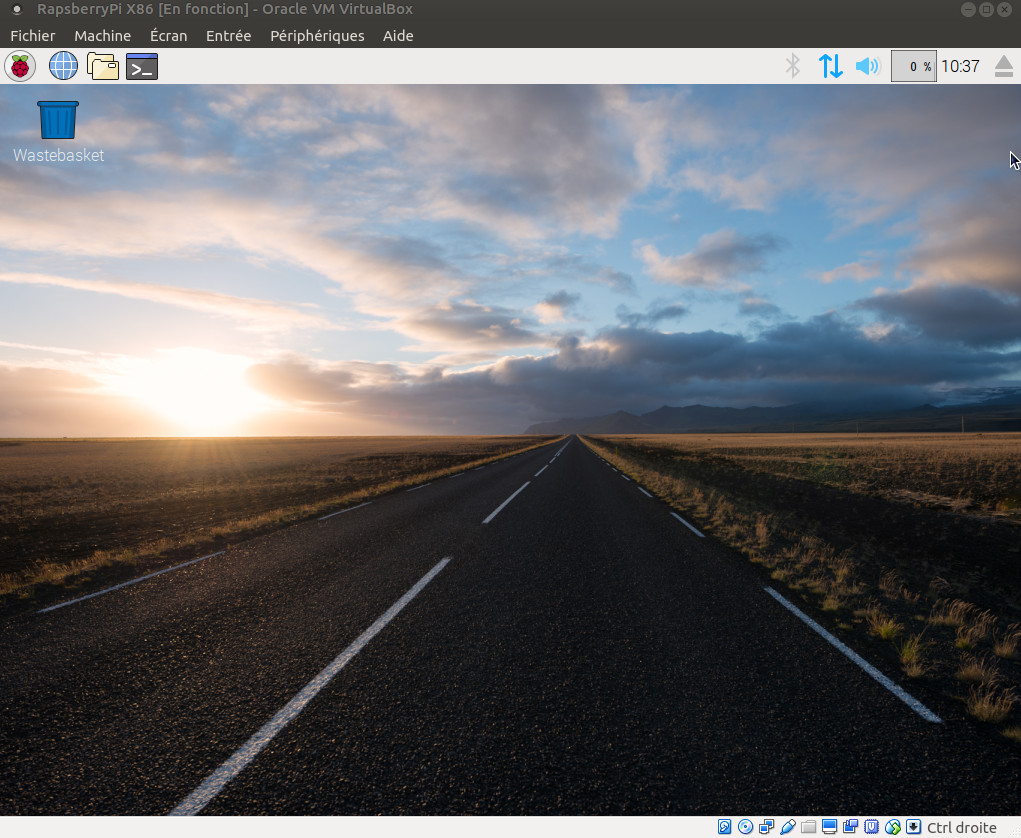Viewport: 1021px width, 838px height.
Task: Open the Entrée menu
Action: click(228, 36)
